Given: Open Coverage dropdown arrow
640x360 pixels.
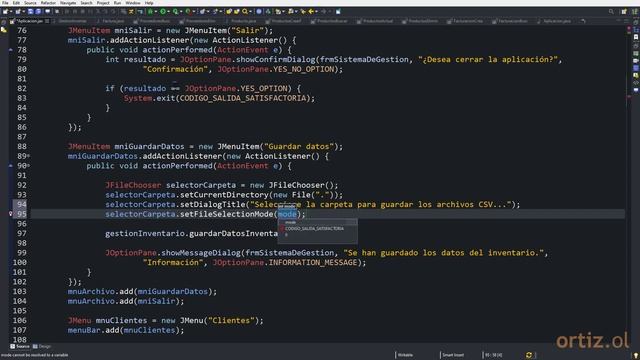Looking at the screenshot, I should [181, 11].
